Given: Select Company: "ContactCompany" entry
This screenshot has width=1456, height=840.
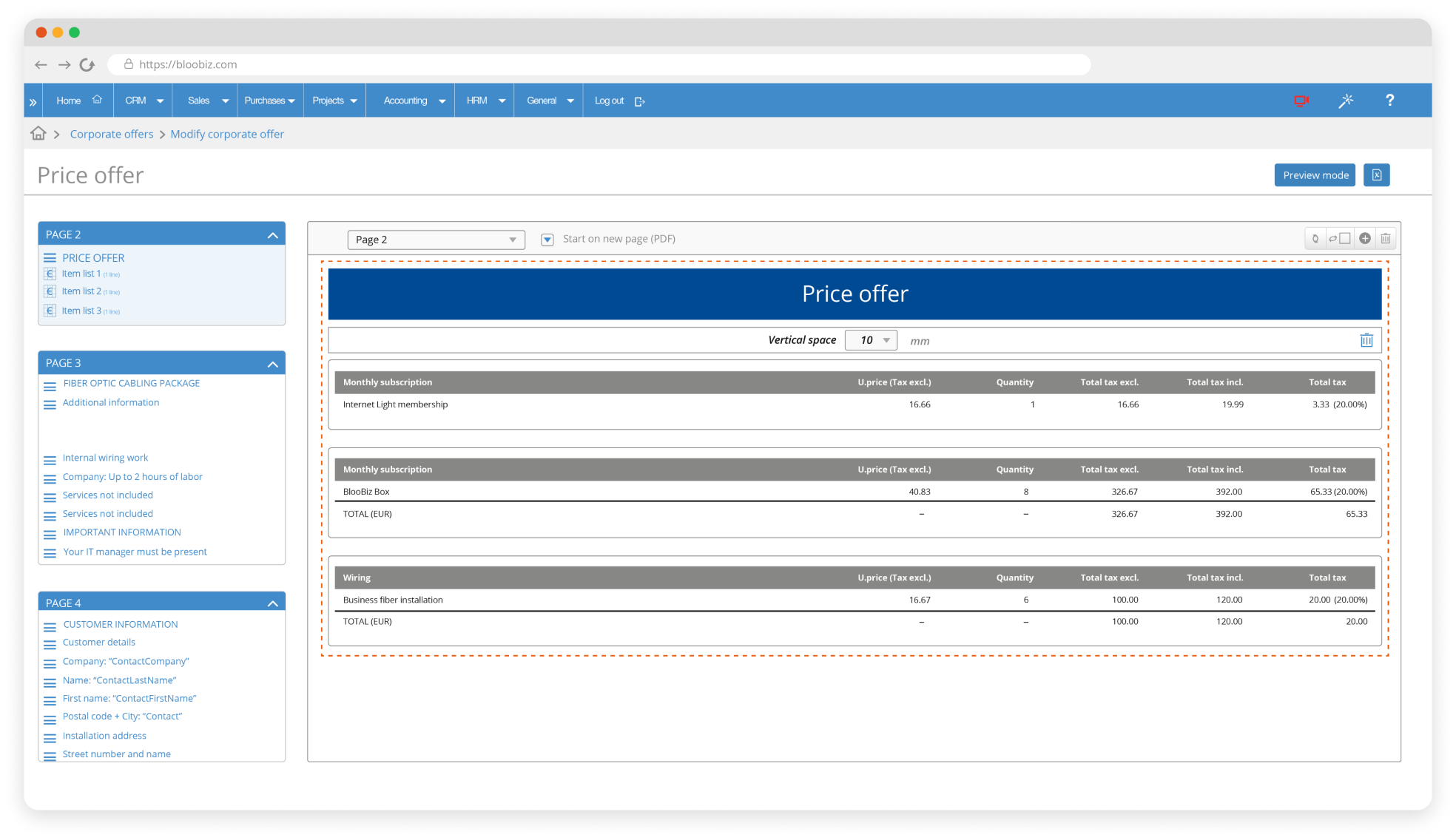Looking at the screenshot, I should [126, 661].
